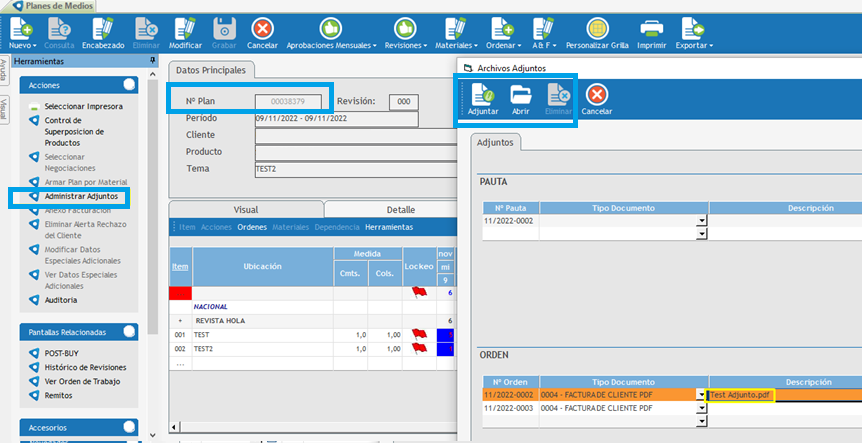Click the Imprimir printer icon
Screen dimensions: 862x443
[651, 28]
